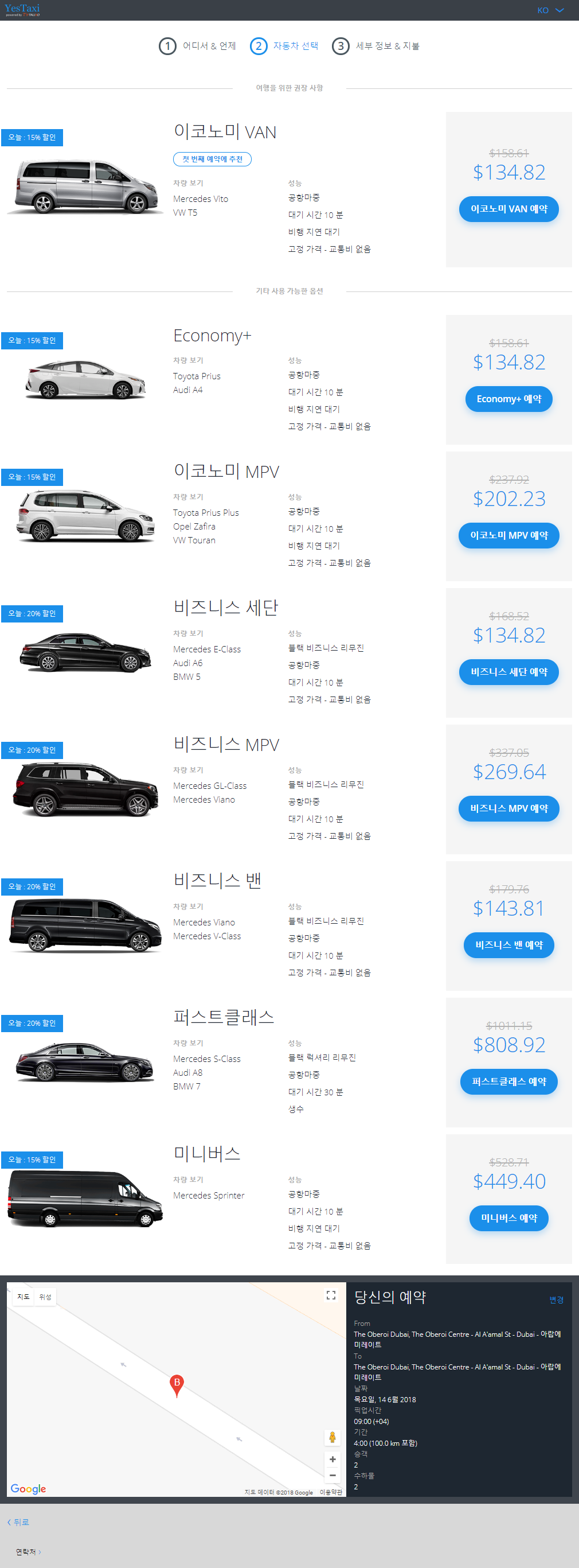Select step 3 세부 정보 & 지불

[x=375, y=46]
